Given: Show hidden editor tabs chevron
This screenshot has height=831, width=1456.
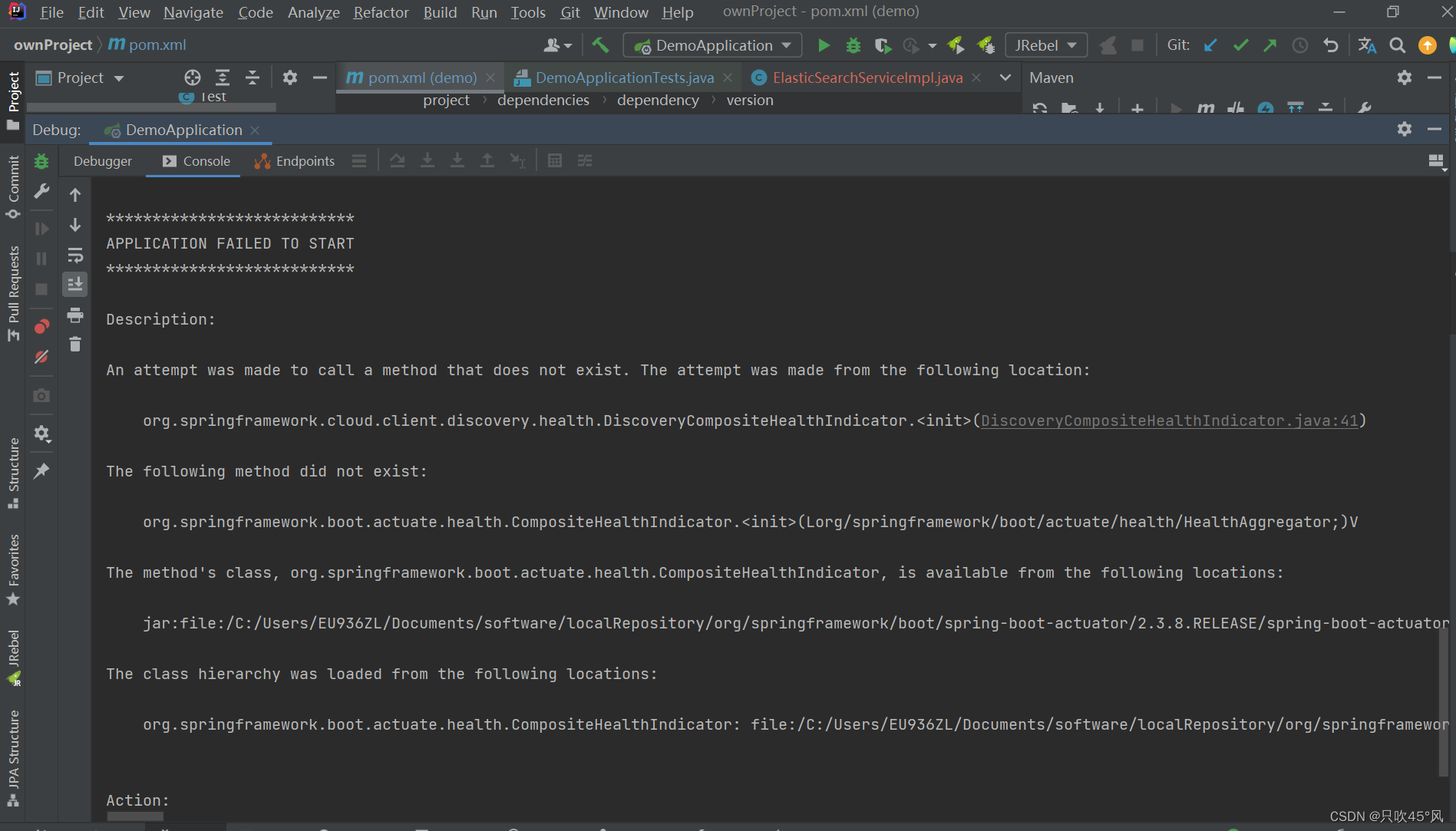Looking at the screenshot, I should (1005, 77).
